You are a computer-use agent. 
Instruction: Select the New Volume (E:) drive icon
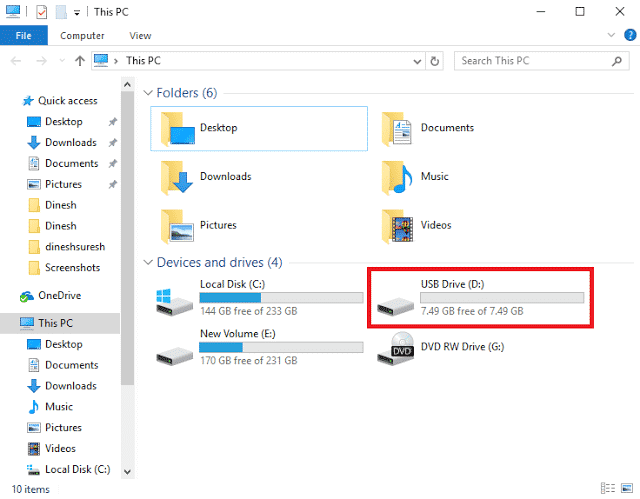[x=174, y=356]
